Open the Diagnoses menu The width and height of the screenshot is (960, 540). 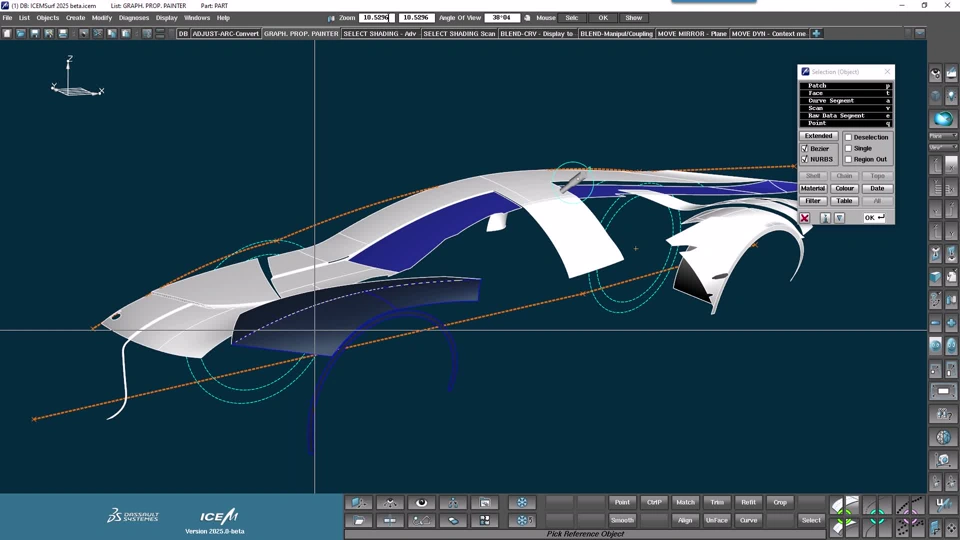coord(134,18)
